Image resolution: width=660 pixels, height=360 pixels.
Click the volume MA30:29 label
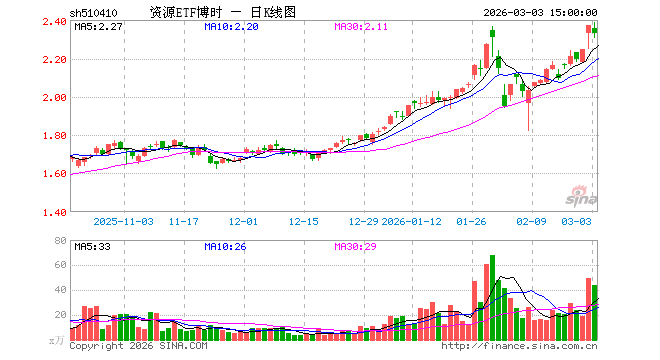(355, 247)
